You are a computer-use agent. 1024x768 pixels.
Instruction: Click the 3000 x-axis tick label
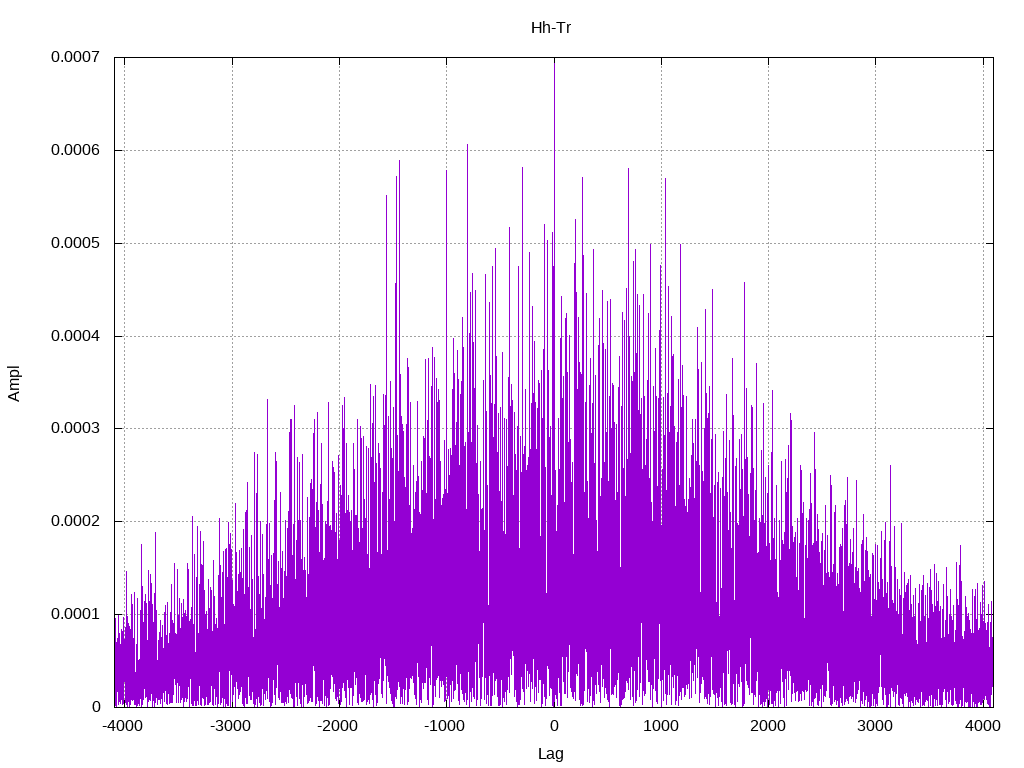[x=875, y=726]
